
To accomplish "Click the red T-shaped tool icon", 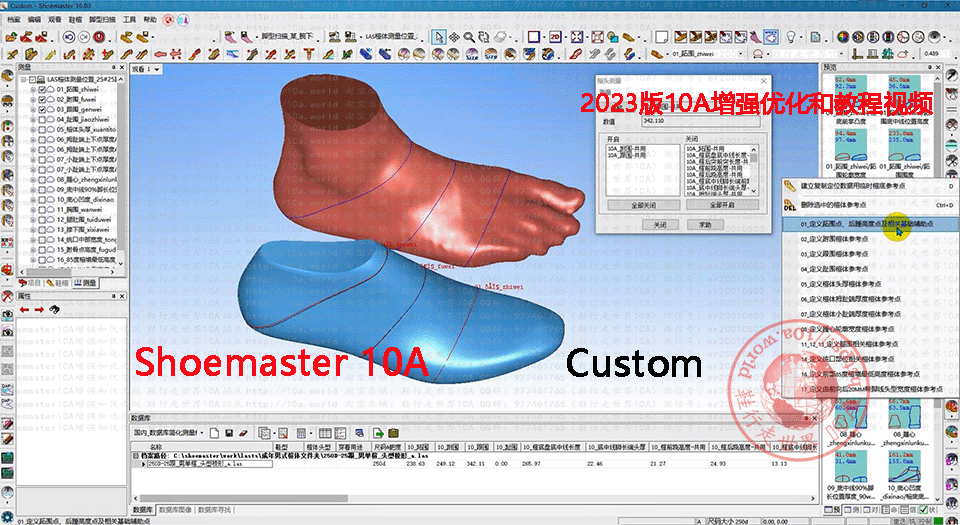I will 309,54.
